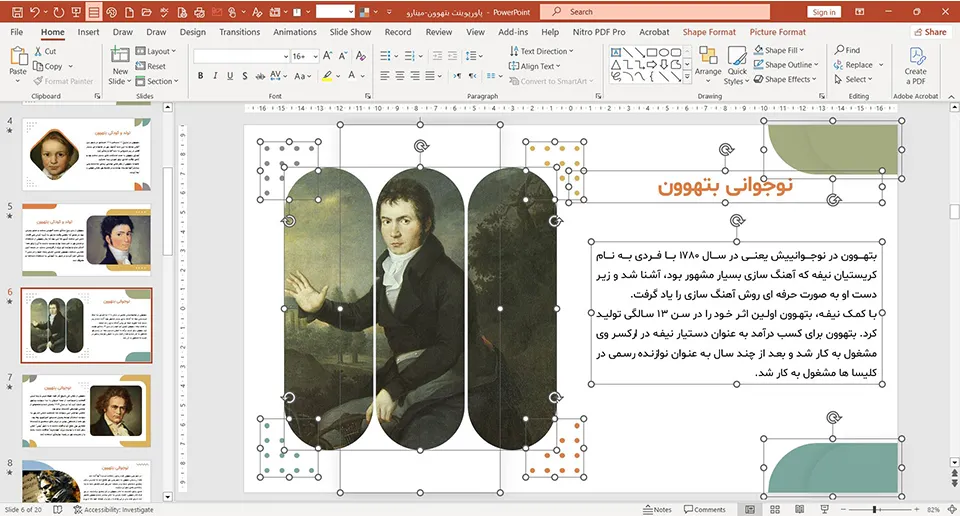This screenshot has width=960, height=516.
Task: Set left-to-right text direction
Action: (457, 76)
